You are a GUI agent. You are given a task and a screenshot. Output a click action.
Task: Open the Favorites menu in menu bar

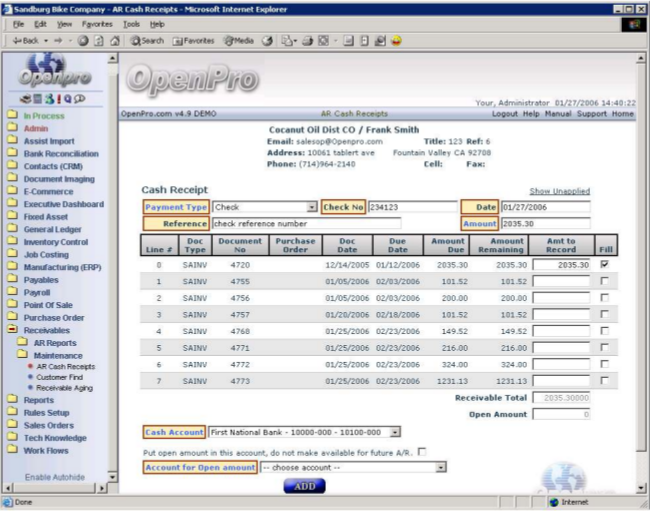(x=97, y=23)
